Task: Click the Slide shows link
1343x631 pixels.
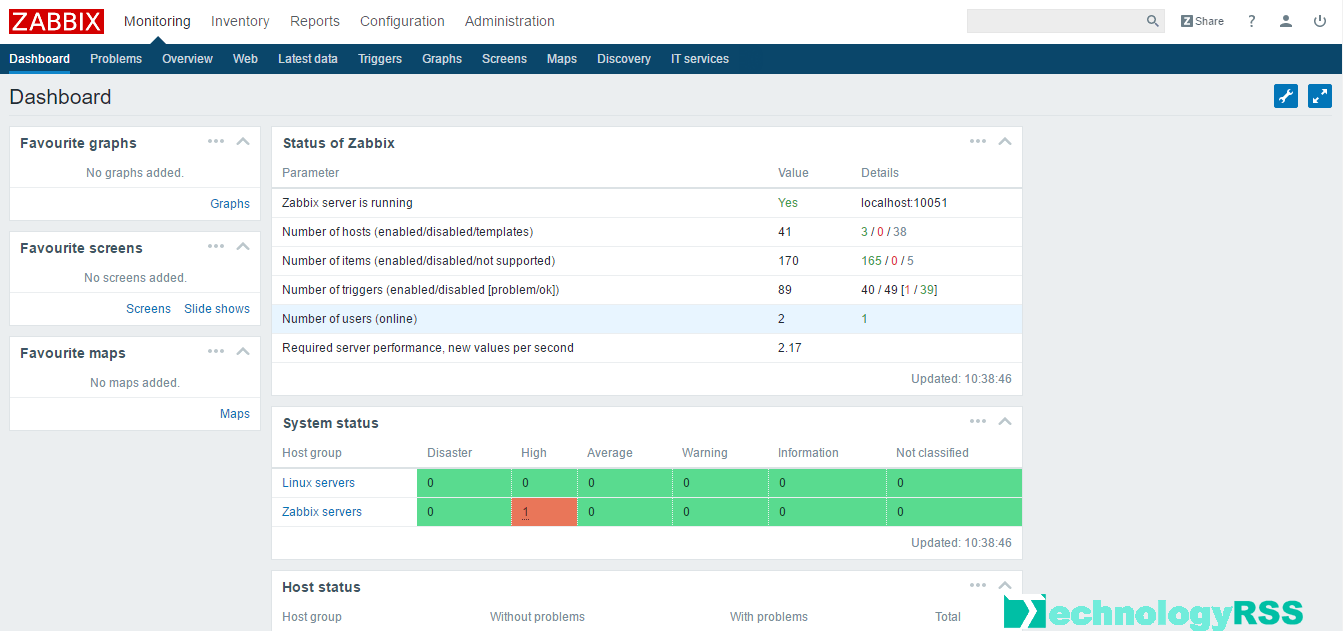Action: [x=217, y=309]
